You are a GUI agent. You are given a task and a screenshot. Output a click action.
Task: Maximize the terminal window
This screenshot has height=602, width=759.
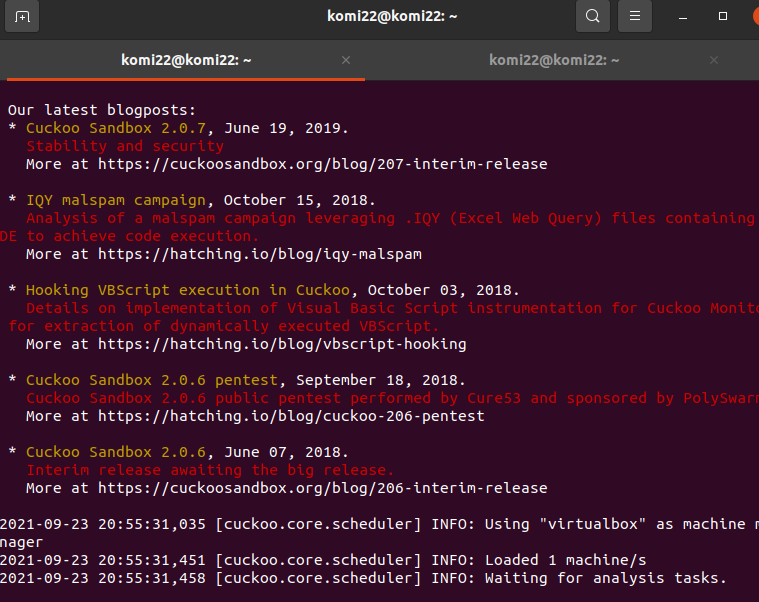(x=723, y=16)
